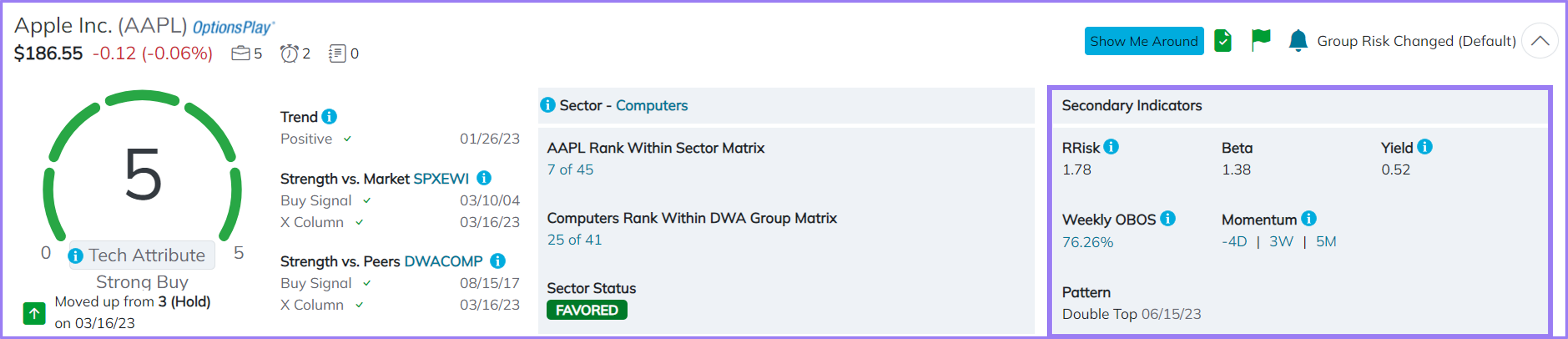Click the notes document icon
The width and height of the screenshot is (1568, 339).
coord(336,54)
